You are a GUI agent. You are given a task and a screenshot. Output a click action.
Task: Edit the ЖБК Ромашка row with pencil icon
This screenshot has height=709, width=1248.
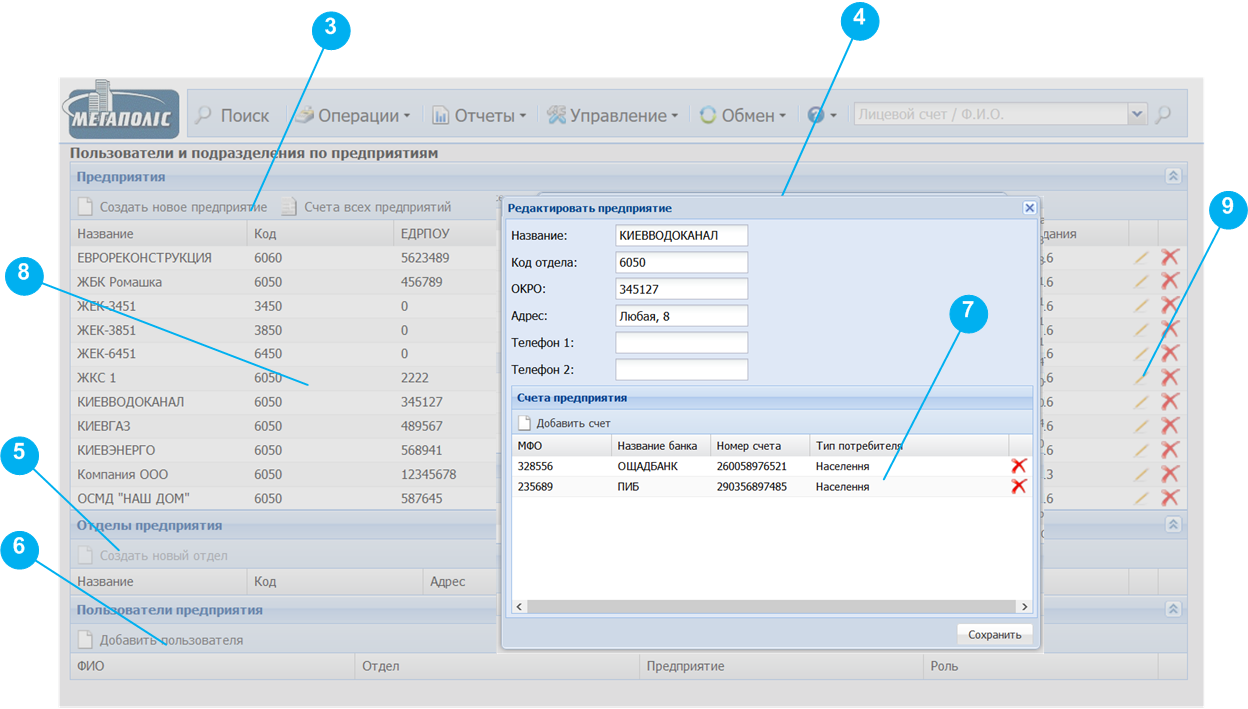coord(1142,281)
